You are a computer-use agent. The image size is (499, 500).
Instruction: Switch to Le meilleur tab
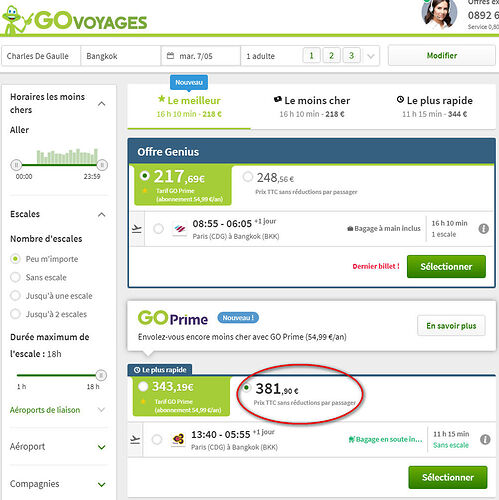(x=189, y=107)
